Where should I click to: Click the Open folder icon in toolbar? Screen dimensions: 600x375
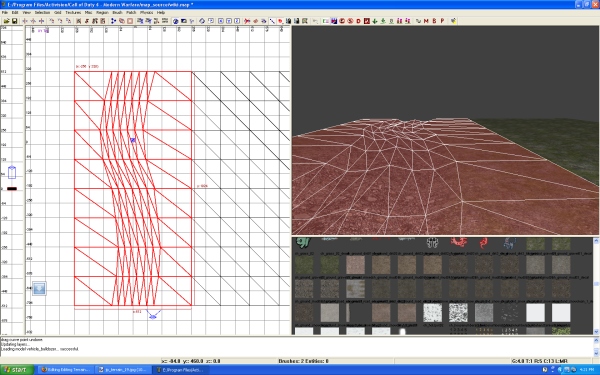pos(7,21)
